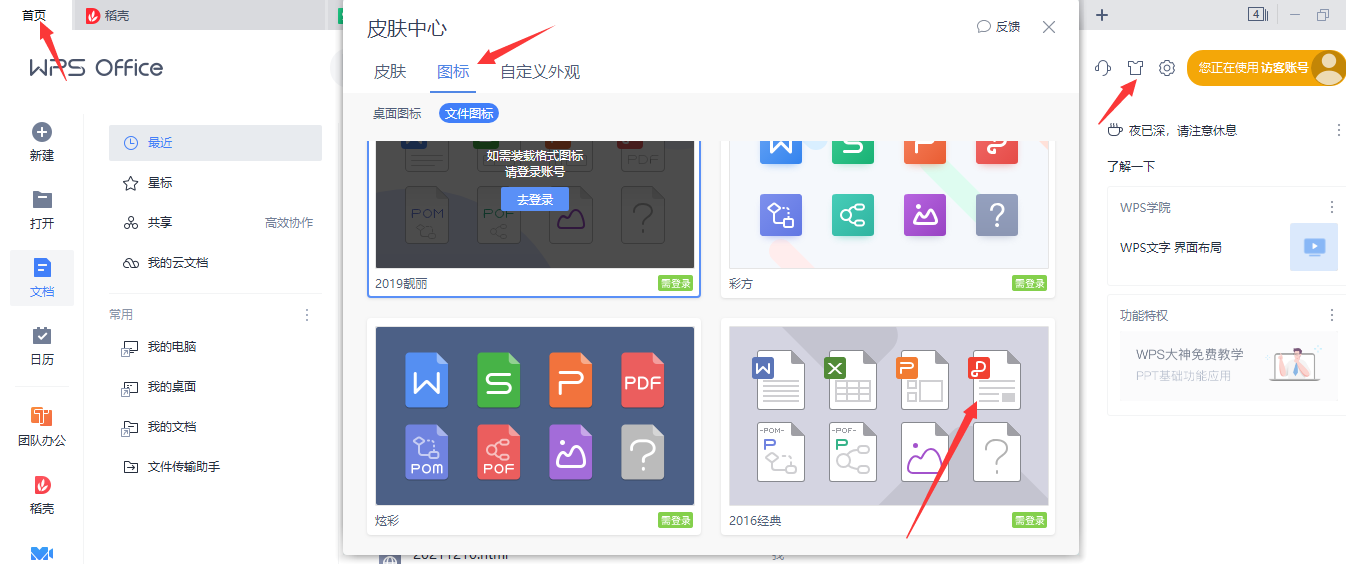This screenshot has height=564, width=1346.
Task: Click the 夜已深 coffee cup icon
Action: [x=1115, y=129]
